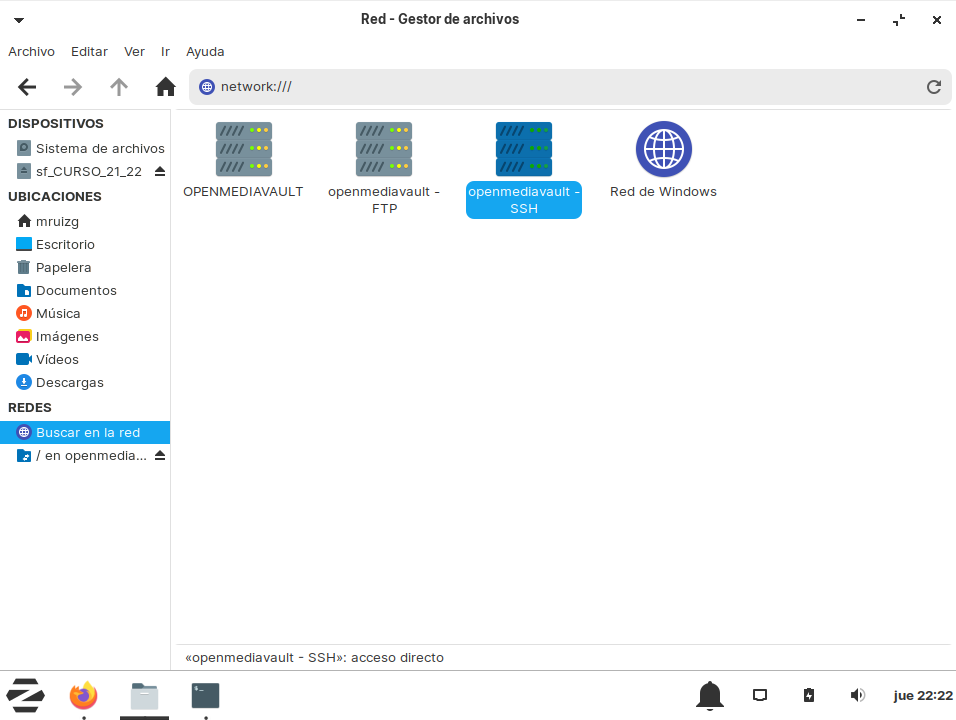Launch Firefox from the taskbar

(84, 695)
